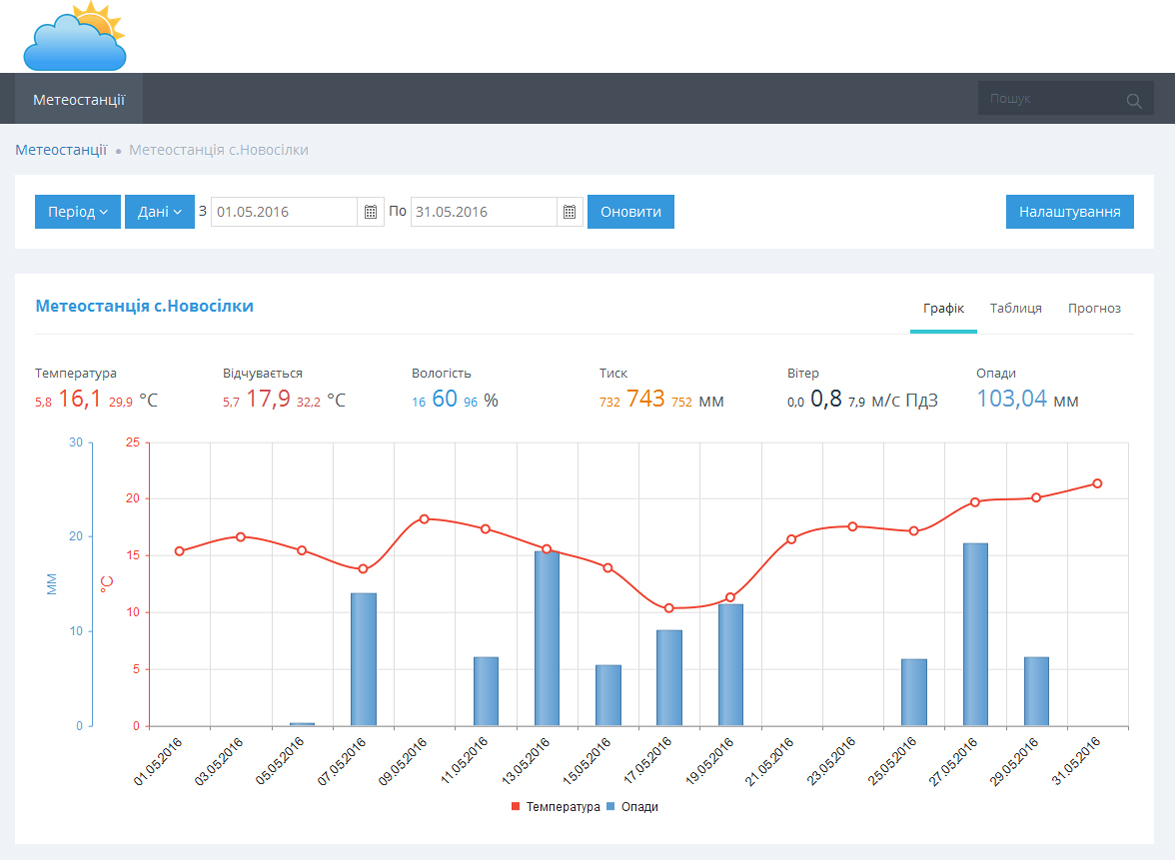
Task: Follow the Метеостанції breadcrumb link
Action: pyautogui.click(x=61, y=150)
